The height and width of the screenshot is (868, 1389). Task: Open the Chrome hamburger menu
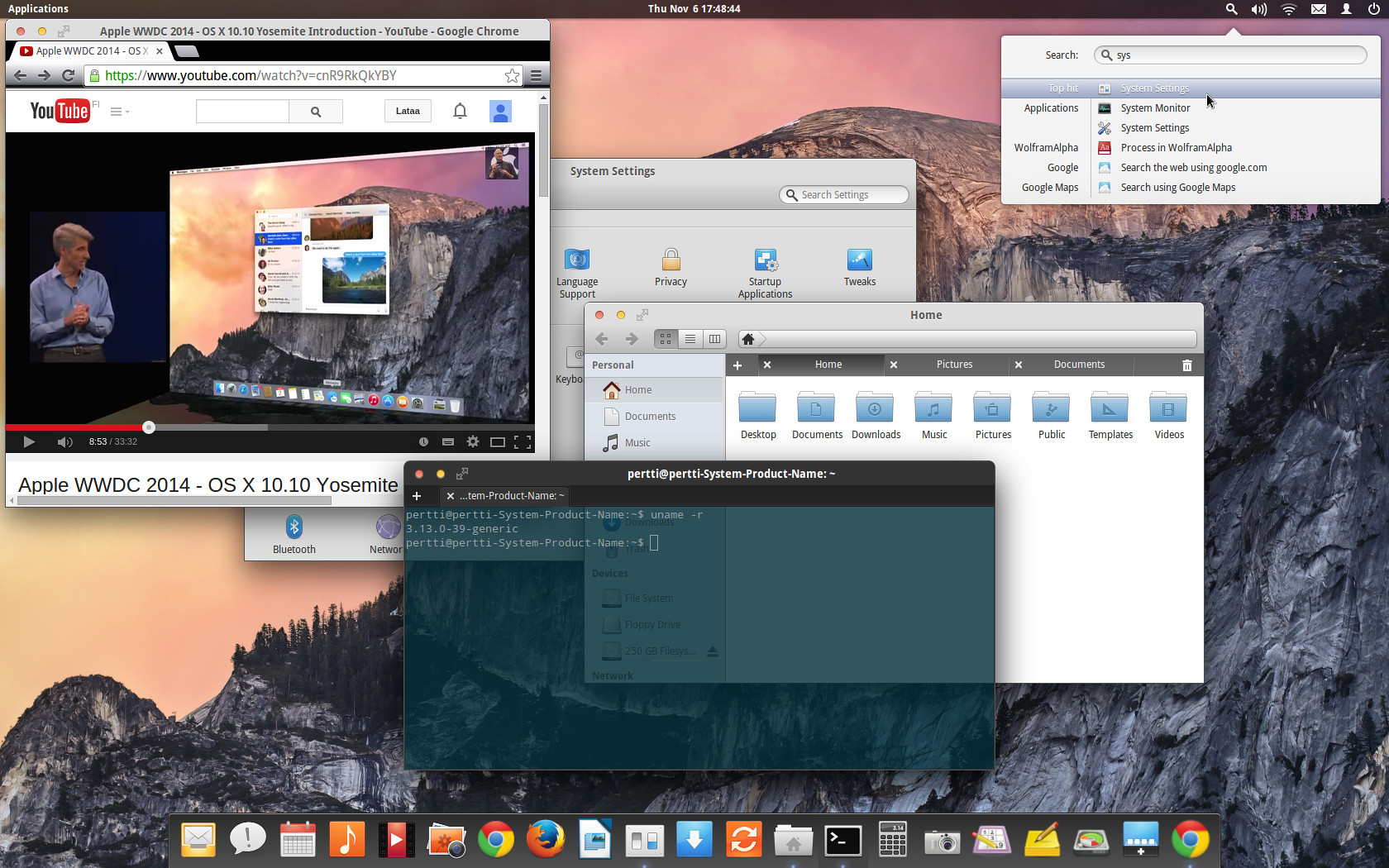pos(536,76)
